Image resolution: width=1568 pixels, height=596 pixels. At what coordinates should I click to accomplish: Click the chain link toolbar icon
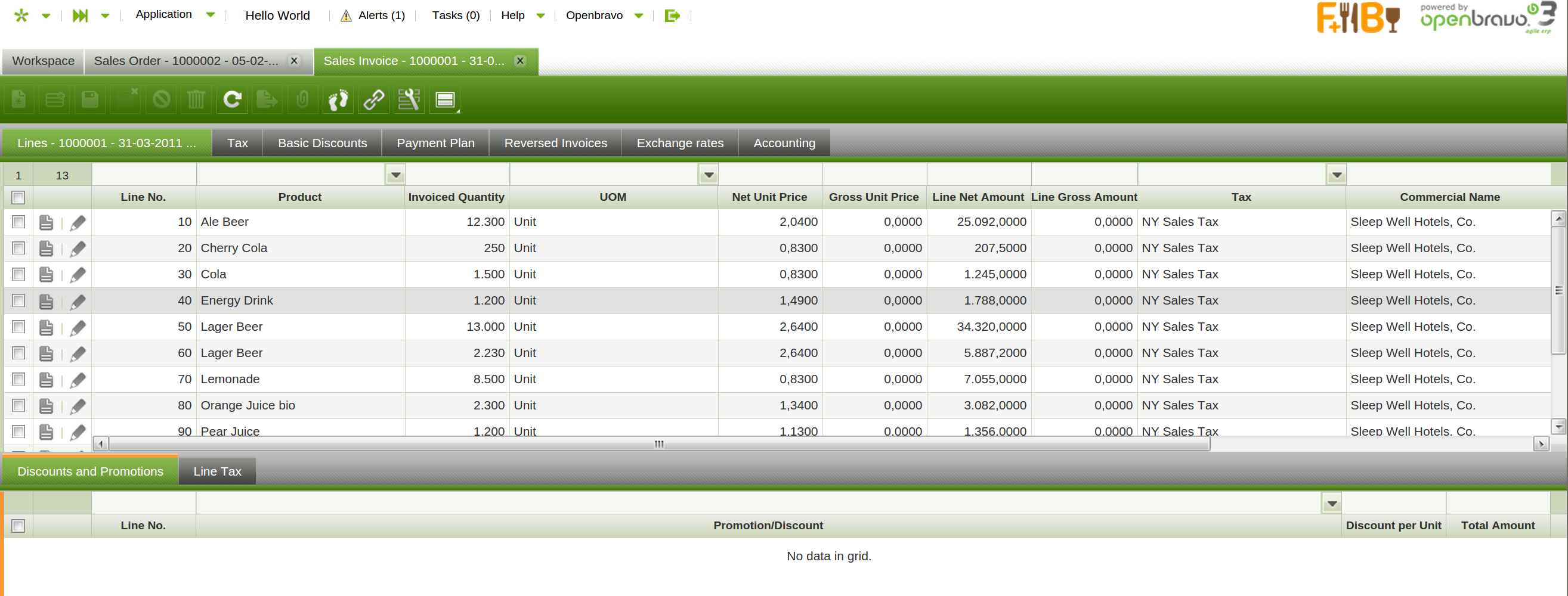point(374,99)
